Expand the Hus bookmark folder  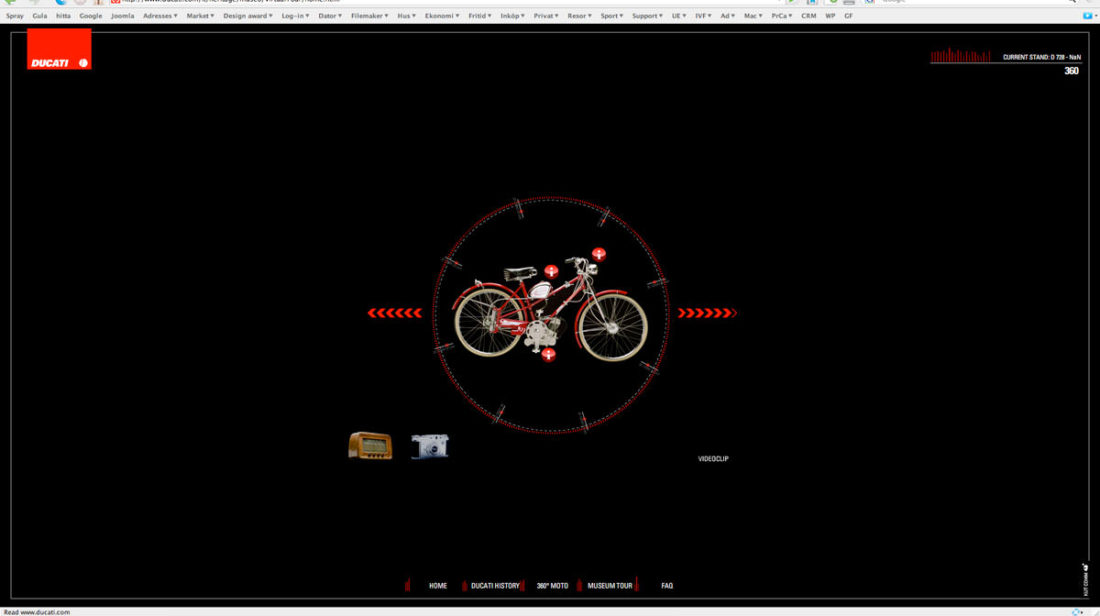point(406,15)
